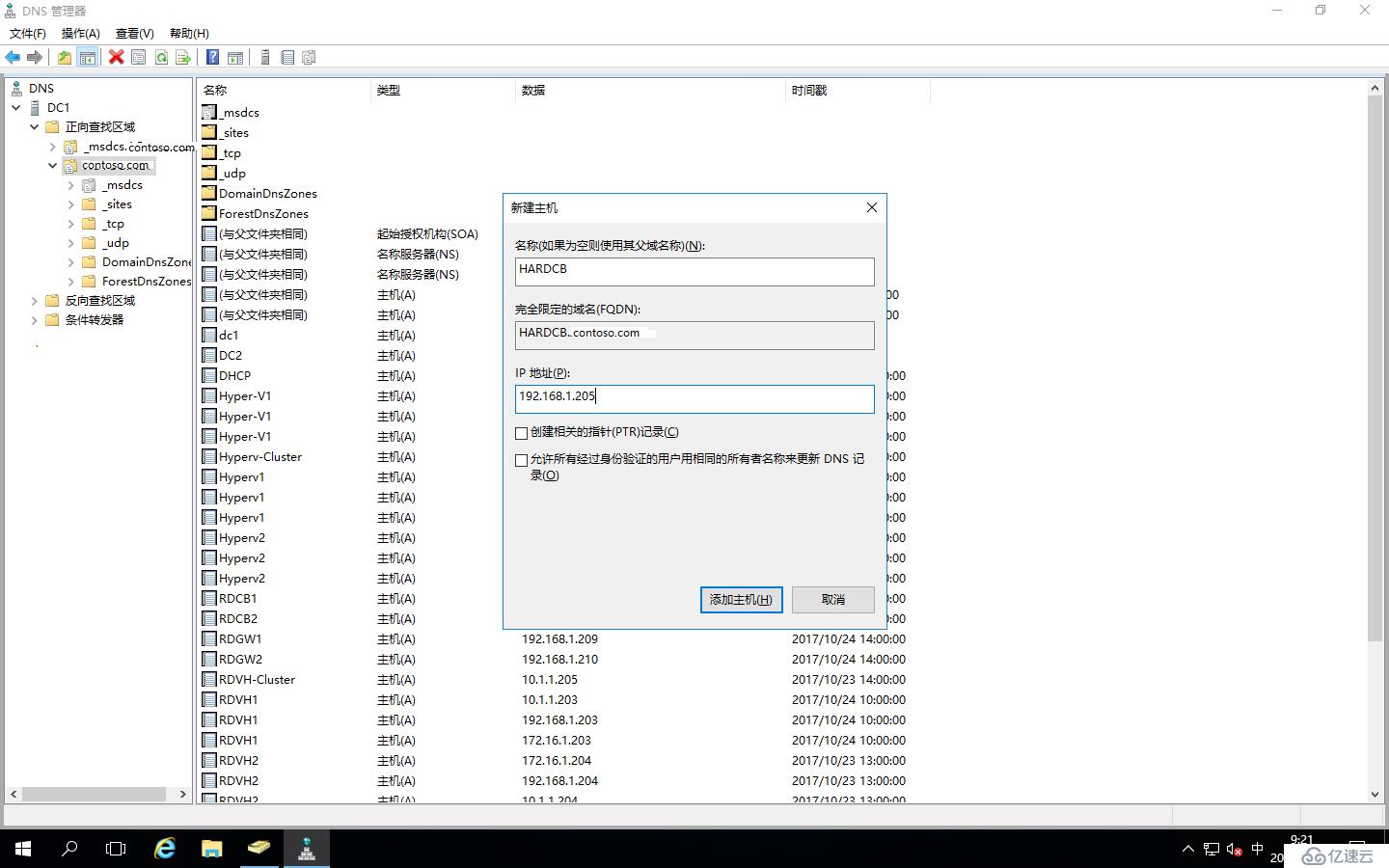Open the 帮助(H) menu
Image resolution: width=1389 pixels, height=868 pixels.
click(x=189, y=34)
